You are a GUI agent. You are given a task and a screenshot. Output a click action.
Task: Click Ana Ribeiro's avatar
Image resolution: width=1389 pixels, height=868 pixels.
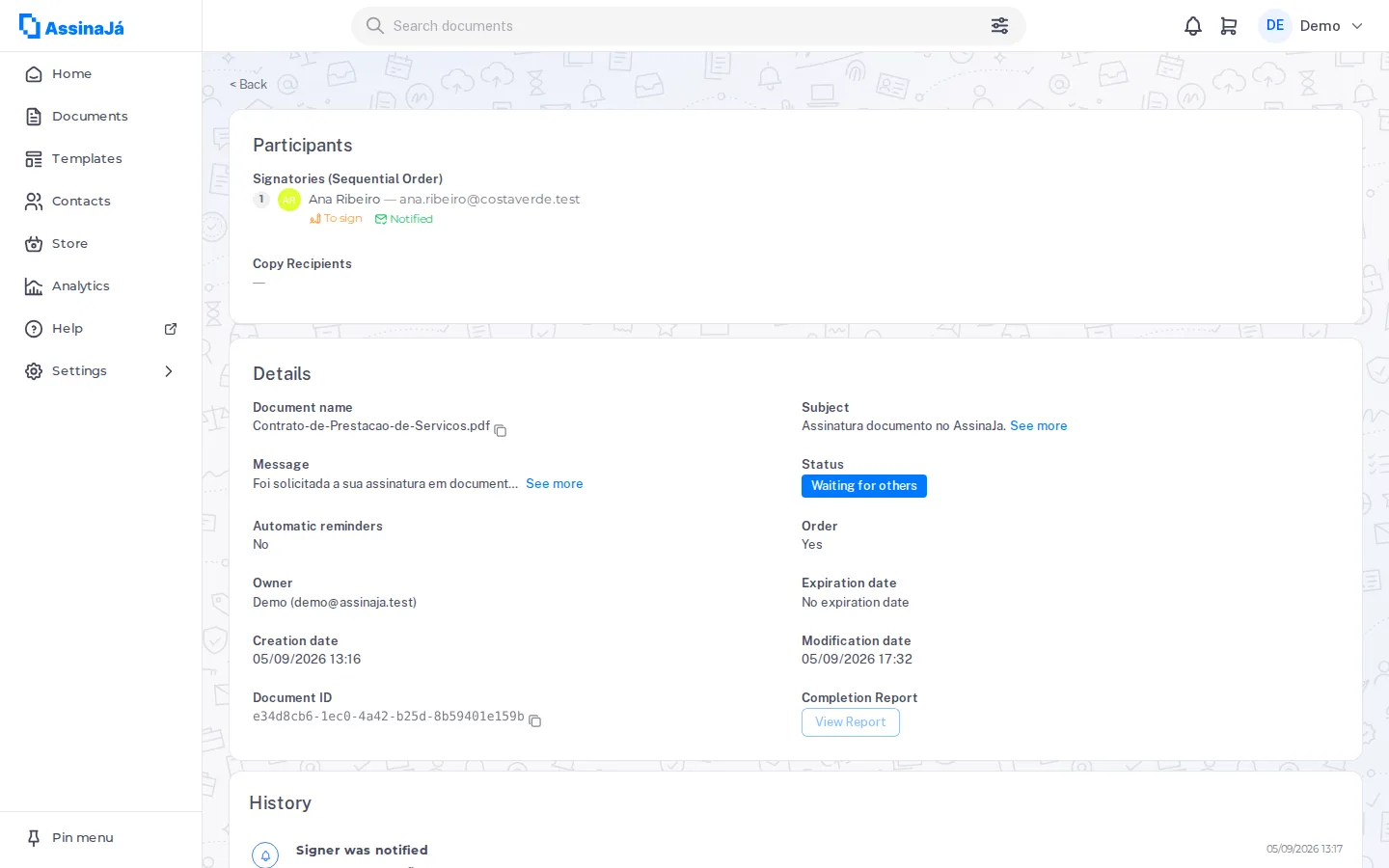(x=289, y=200)
